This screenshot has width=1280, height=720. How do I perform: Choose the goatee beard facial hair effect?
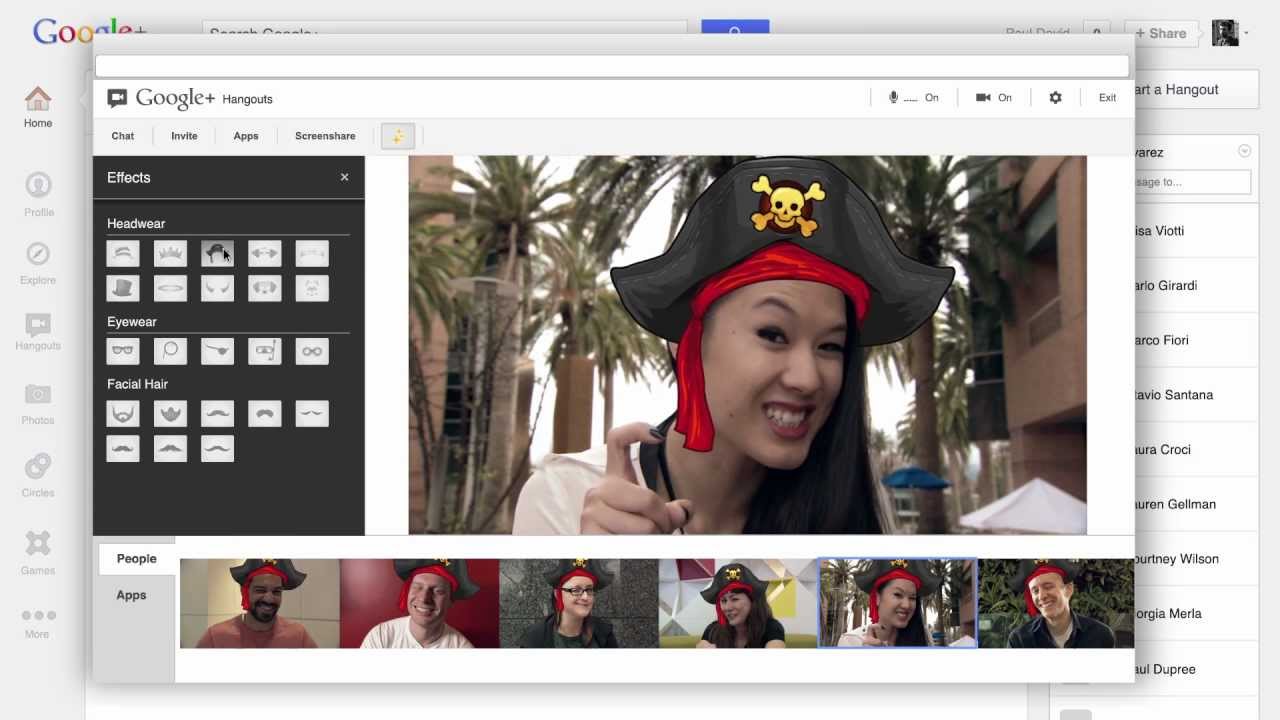170,414
